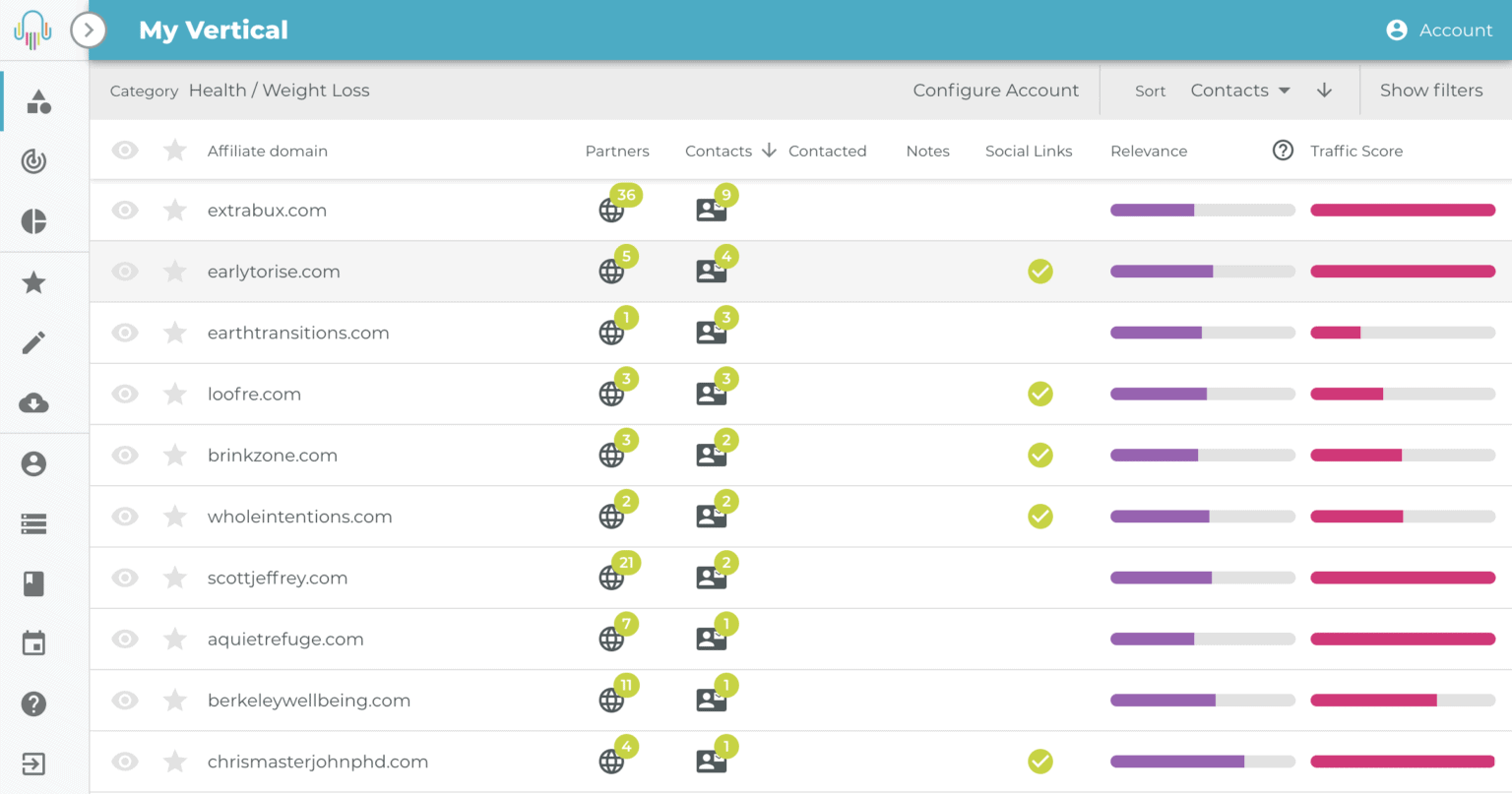Open wholeintentions.com affiliate domain row

click(800, 517)
